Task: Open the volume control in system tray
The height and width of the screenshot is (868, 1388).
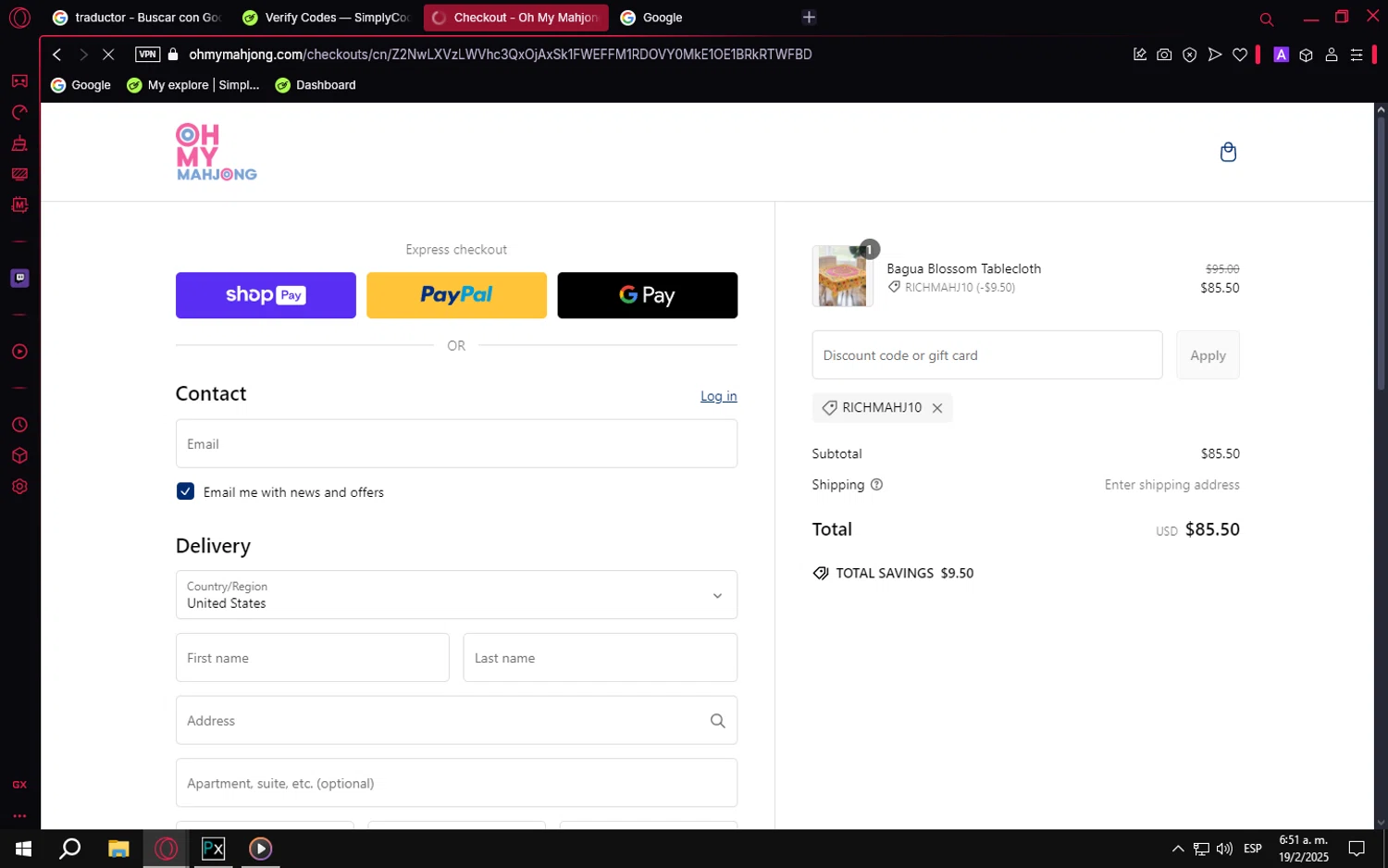Action: click(1224, 849)
